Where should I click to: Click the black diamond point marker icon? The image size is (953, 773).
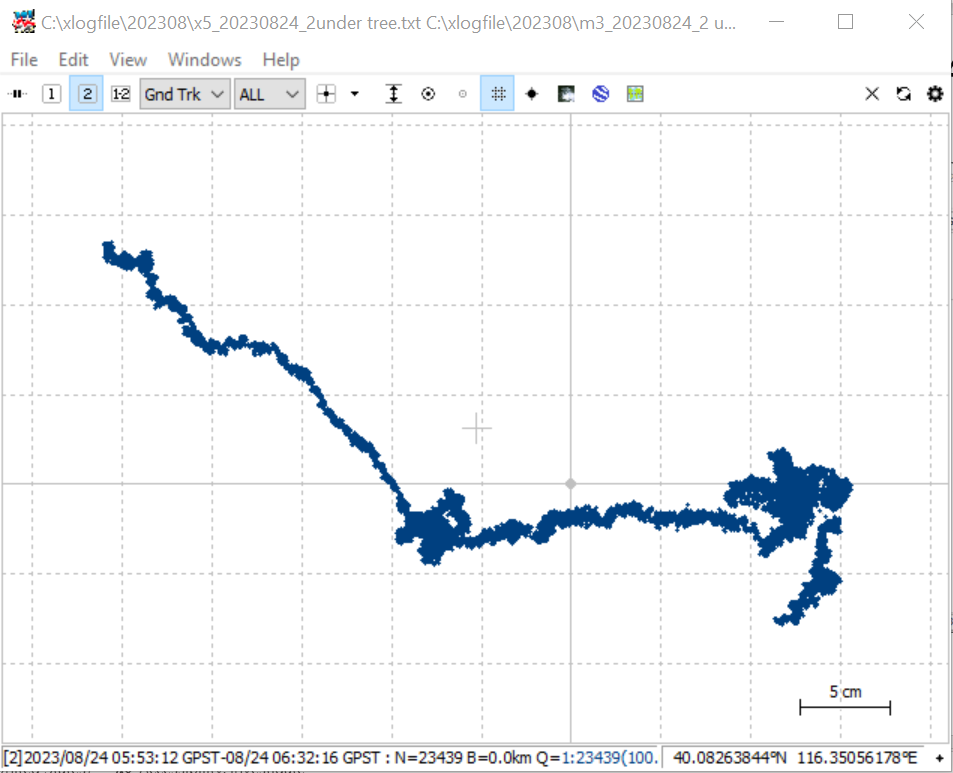532,94
